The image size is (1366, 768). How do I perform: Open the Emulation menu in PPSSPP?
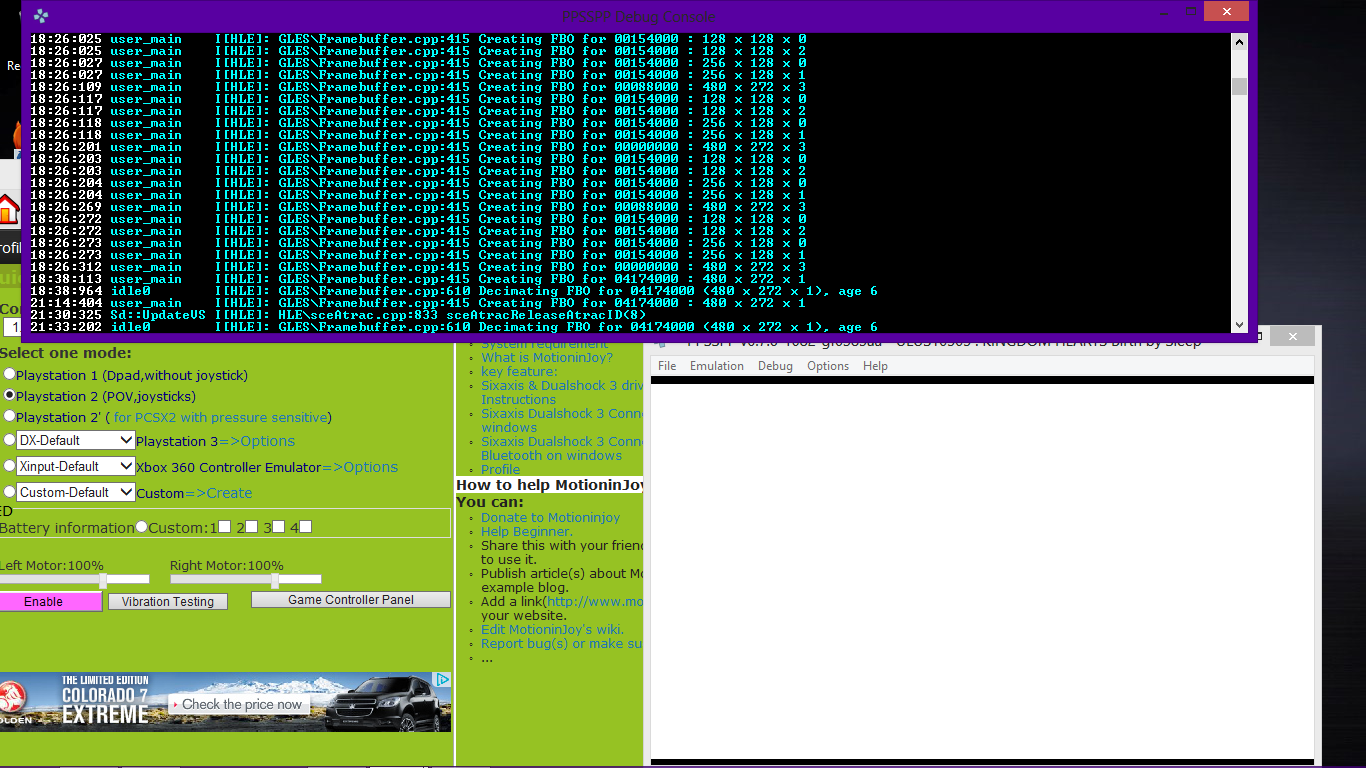tap(716, 366)
